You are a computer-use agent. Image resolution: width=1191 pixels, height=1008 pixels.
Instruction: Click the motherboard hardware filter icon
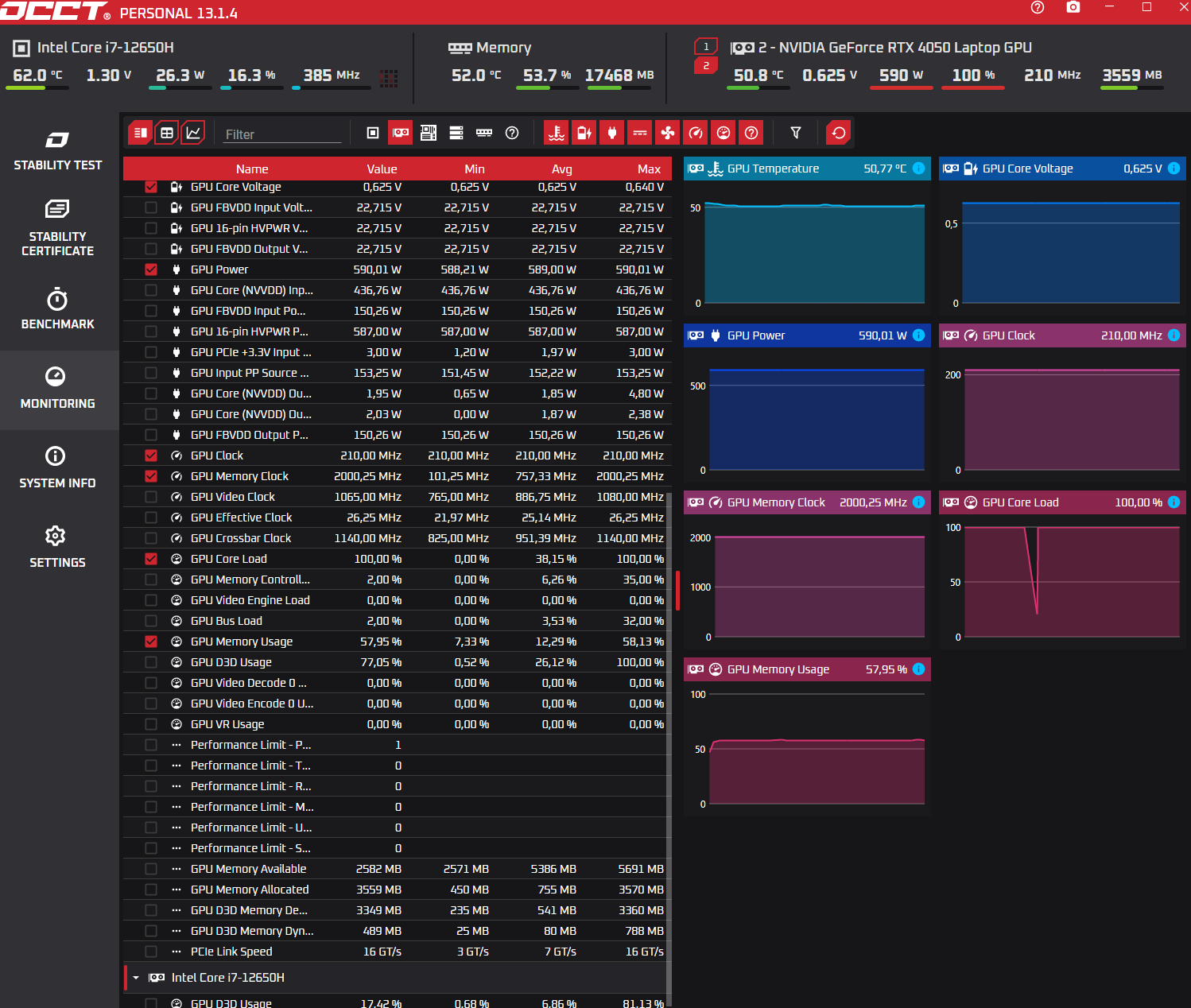pyautogui.click(x=429, y=133)
